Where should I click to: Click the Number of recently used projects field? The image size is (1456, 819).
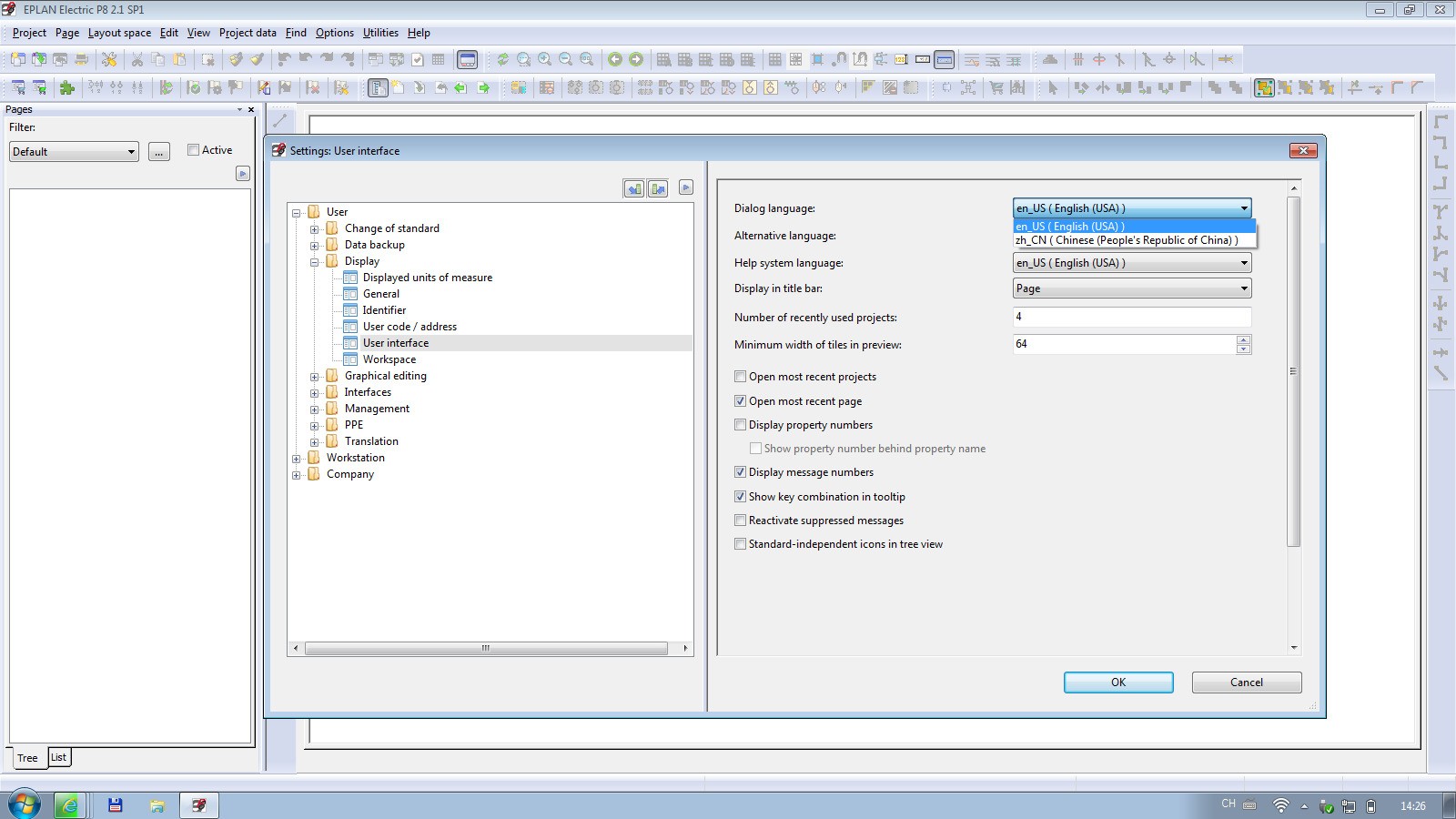(x=1132, y=317)
